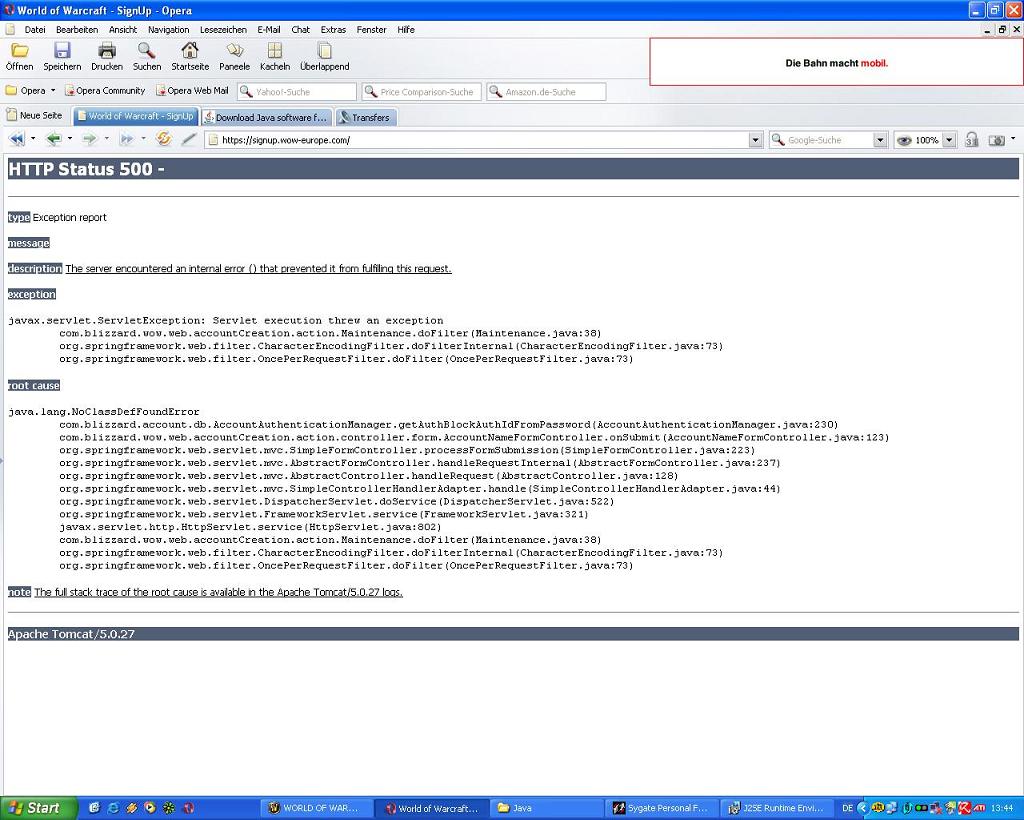Open the Datei menu

[x=35, y=29]
